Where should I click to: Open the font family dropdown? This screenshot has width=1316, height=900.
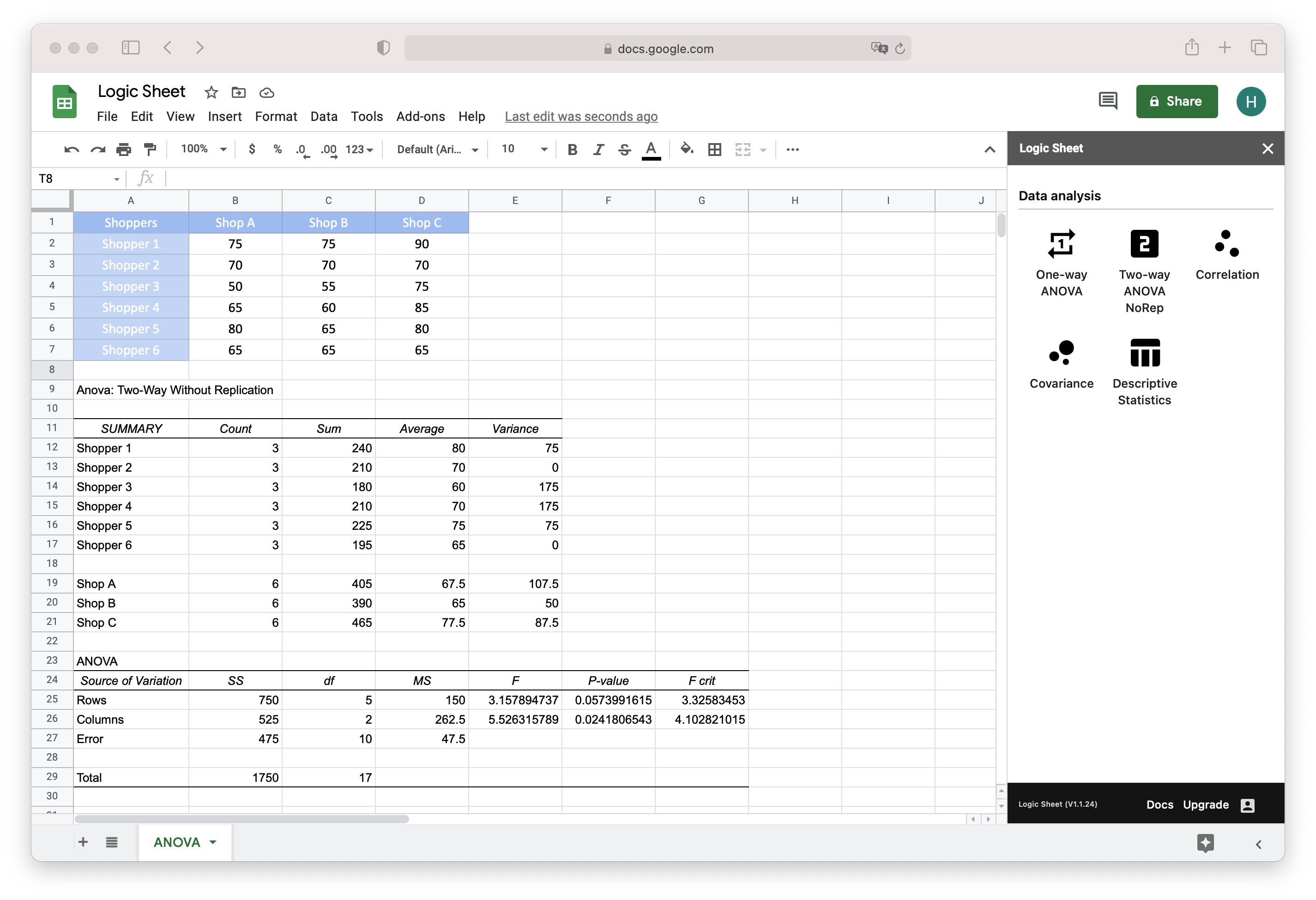pyautogui.click(x=436, y=150)
